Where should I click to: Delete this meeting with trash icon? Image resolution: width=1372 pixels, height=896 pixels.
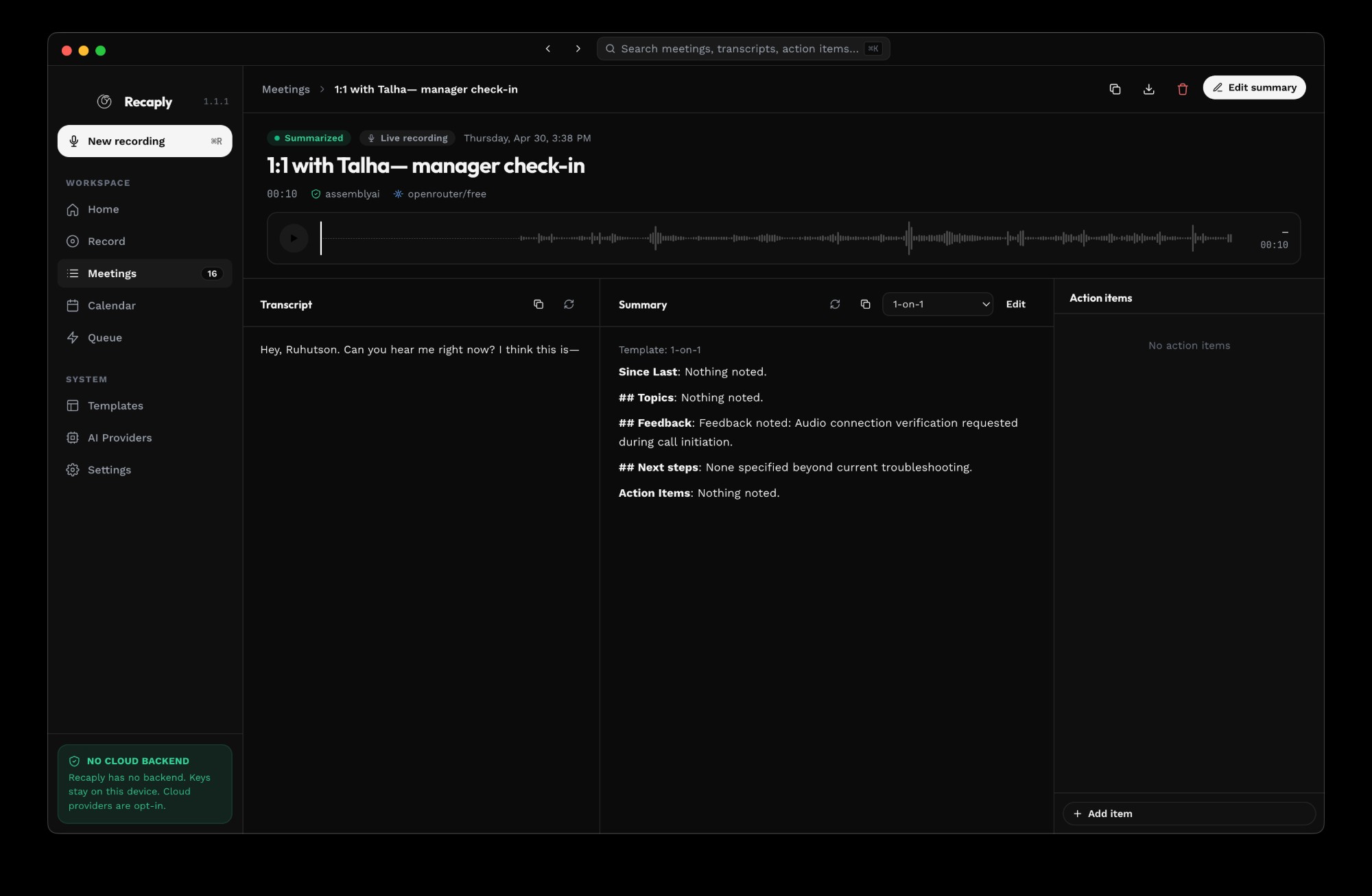click(1183, 89)
